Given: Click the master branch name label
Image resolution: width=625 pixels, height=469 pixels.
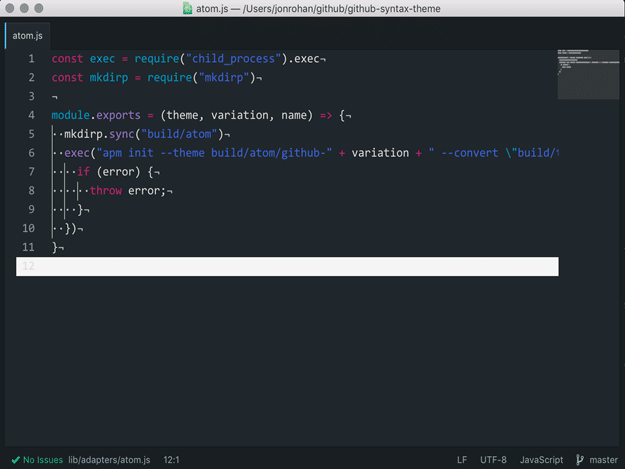Looking at the screenshot, I should pos(603,460).
